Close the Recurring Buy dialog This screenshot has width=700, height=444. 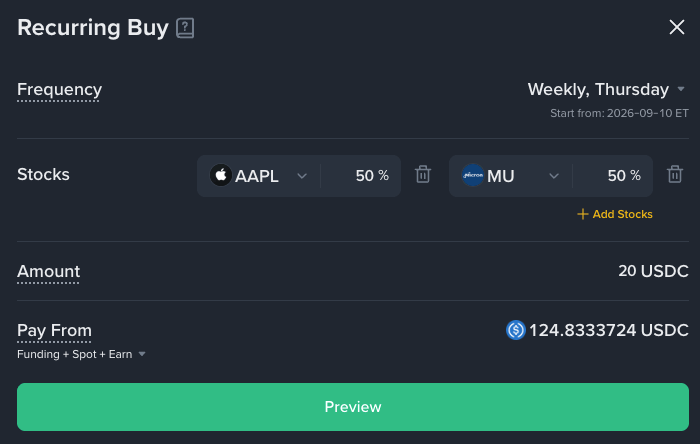click(x=677, y=27)
